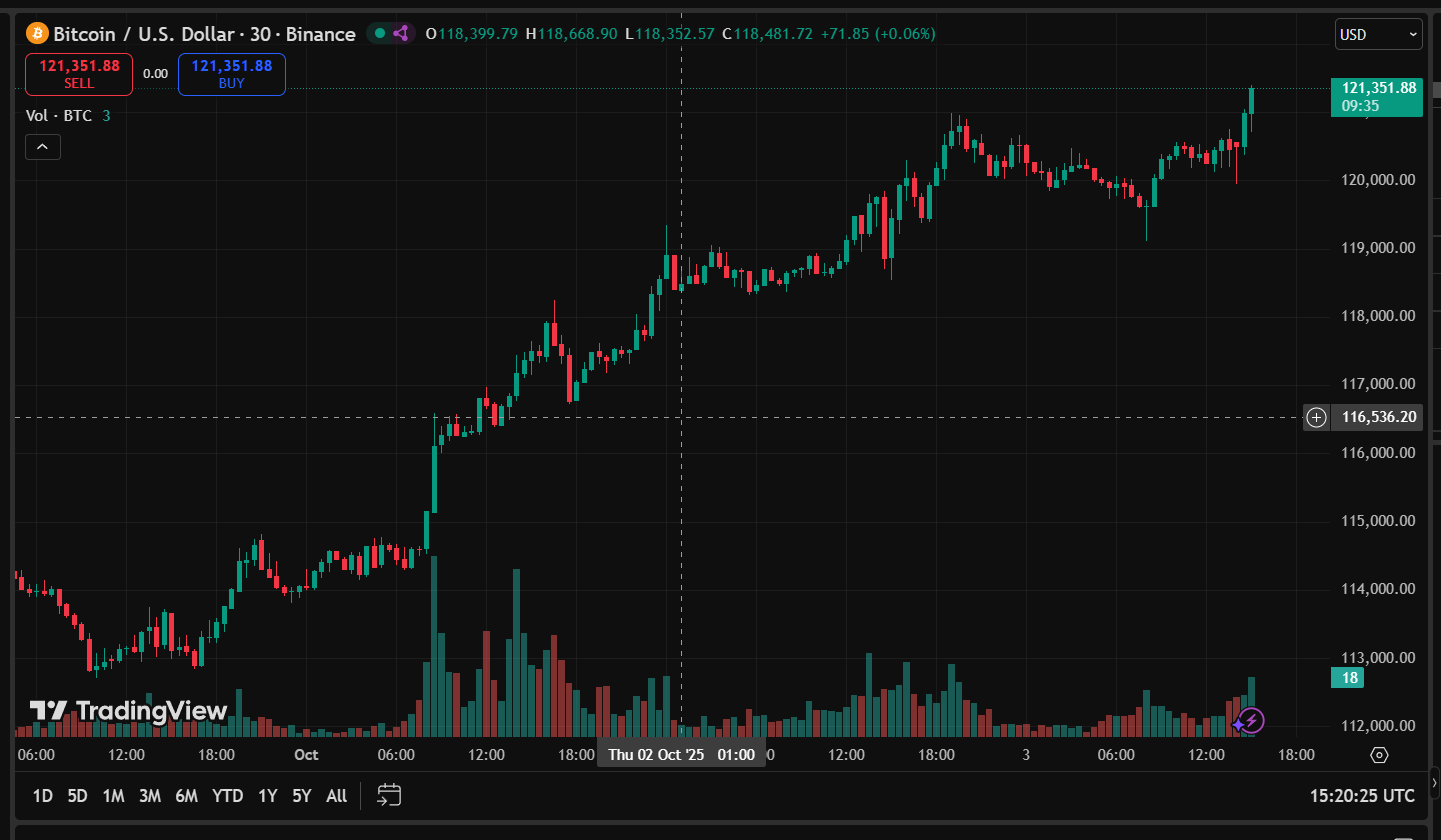Click the blue BUY button
The image size is (1441, 840).
(x=231, y=74)
